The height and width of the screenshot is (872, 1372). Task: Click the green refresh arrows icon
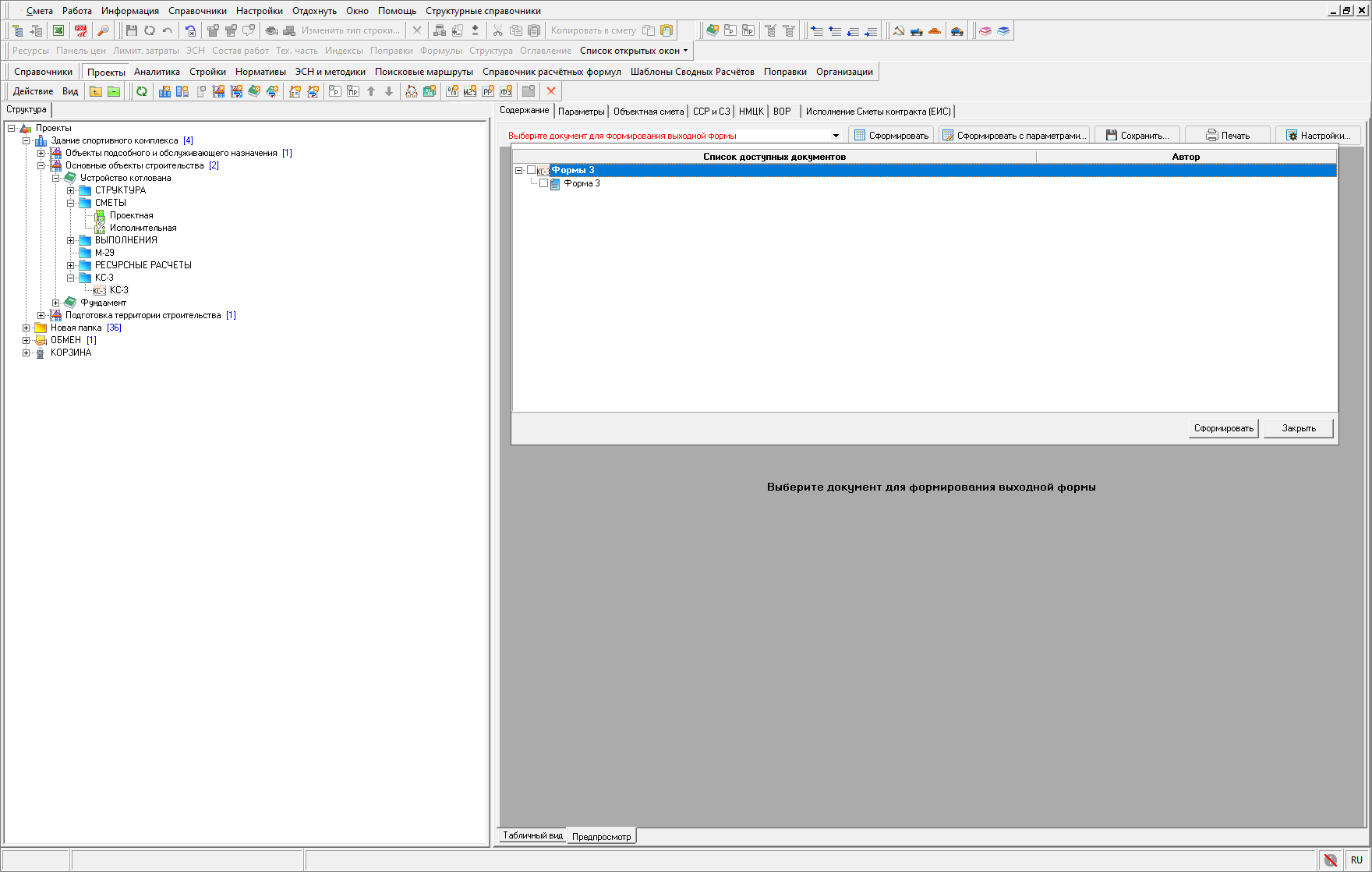pyautogui.click(x=142, y=91)
